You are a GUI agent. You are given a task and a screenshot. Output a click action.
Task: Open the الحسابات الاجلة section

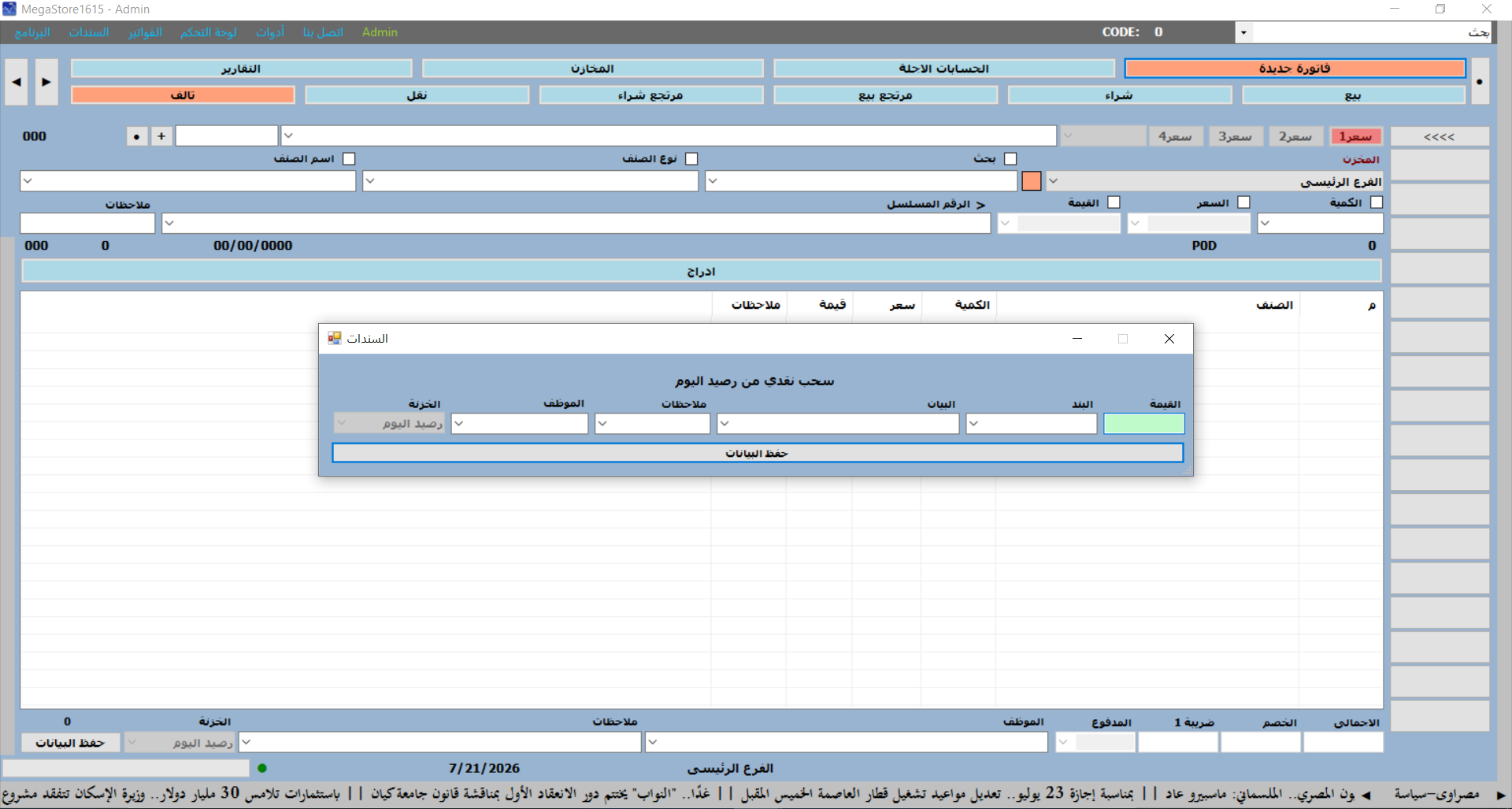tap(943, 69)
